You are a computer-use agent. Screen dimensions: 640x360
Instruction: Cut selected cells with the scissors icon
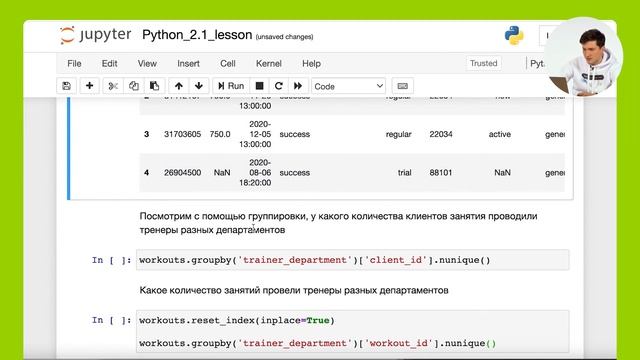(x=113, y=86)
